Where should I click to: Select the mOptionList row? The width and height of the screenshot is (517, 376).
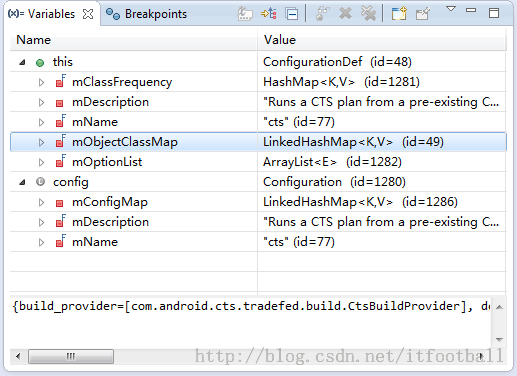(x=258, y=162)
